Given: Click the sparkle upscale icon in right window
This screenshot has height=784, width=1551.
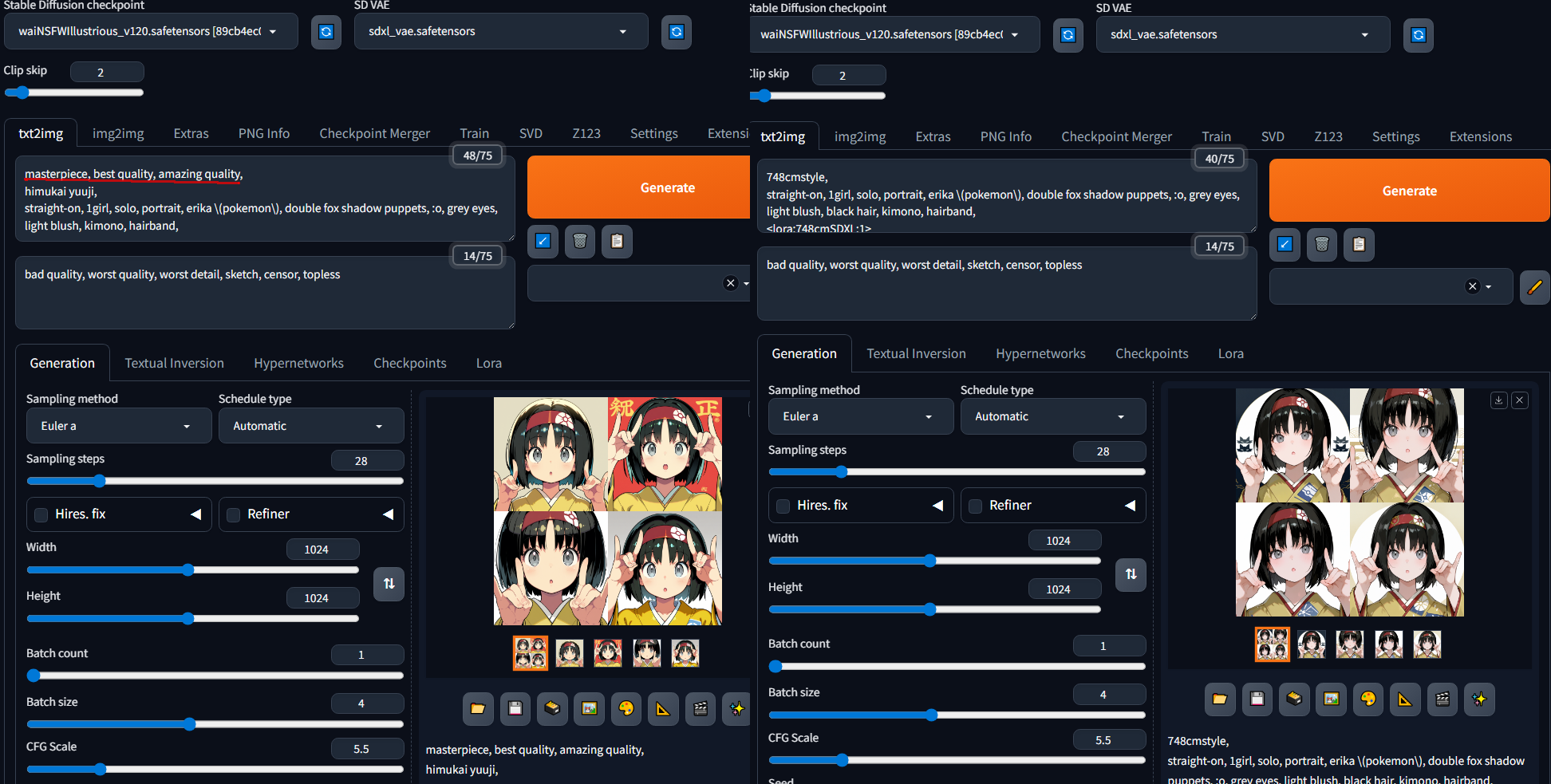Looking at the screenshot, I should (x=1479, y=699).
